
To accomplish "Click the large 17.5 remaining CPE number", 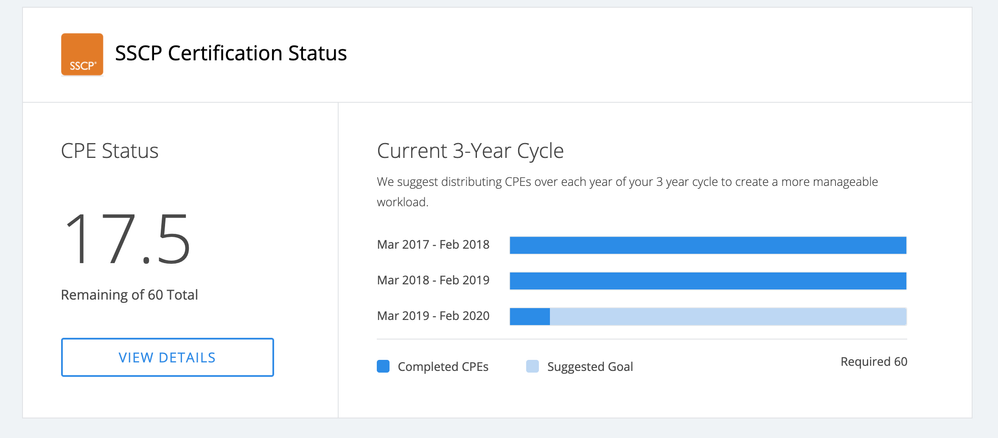I will (x=127, y=238).
